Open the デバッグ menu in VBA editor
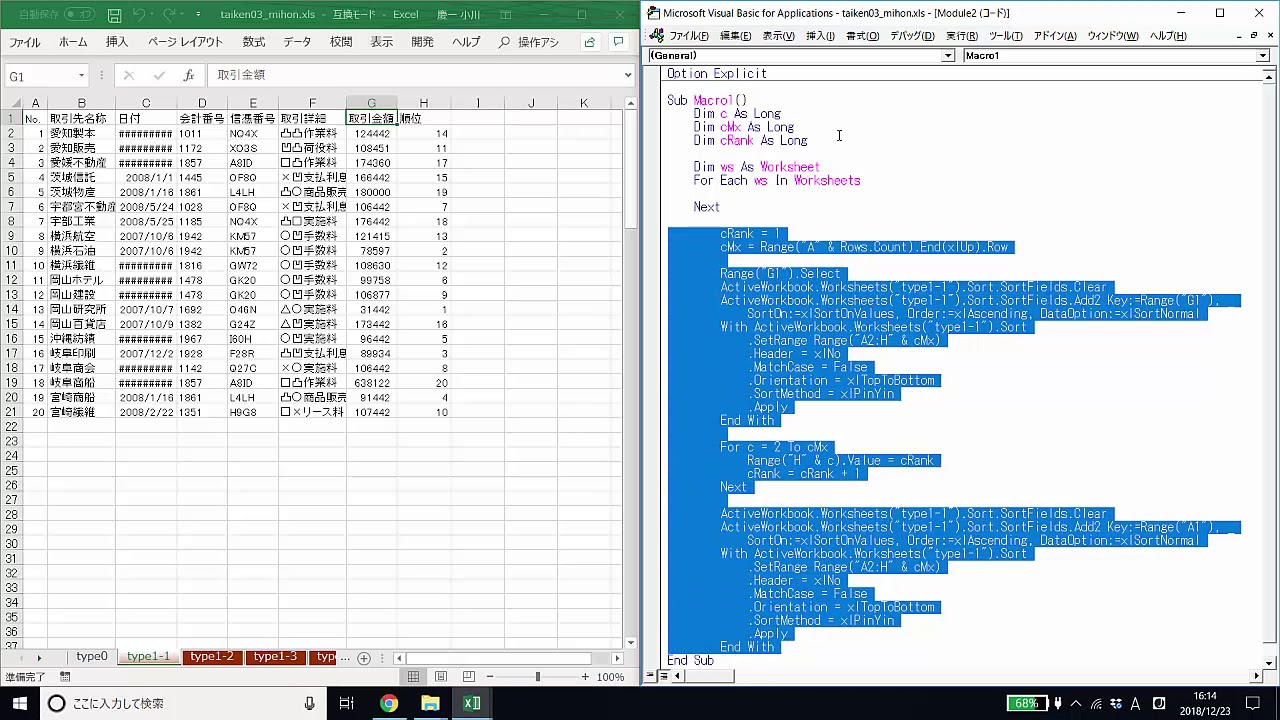Viewport: 1280px width, 720px height. 911,36
